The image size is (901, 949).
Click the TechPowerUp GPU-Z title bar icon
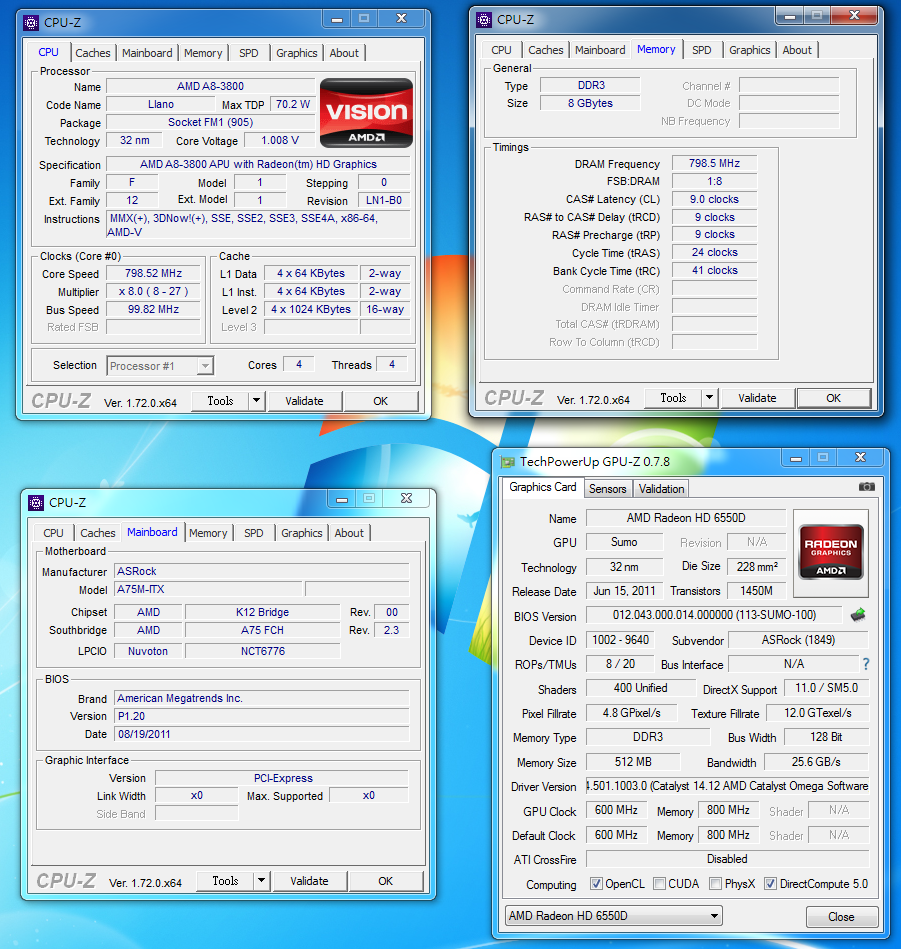(x=507, y=462)
